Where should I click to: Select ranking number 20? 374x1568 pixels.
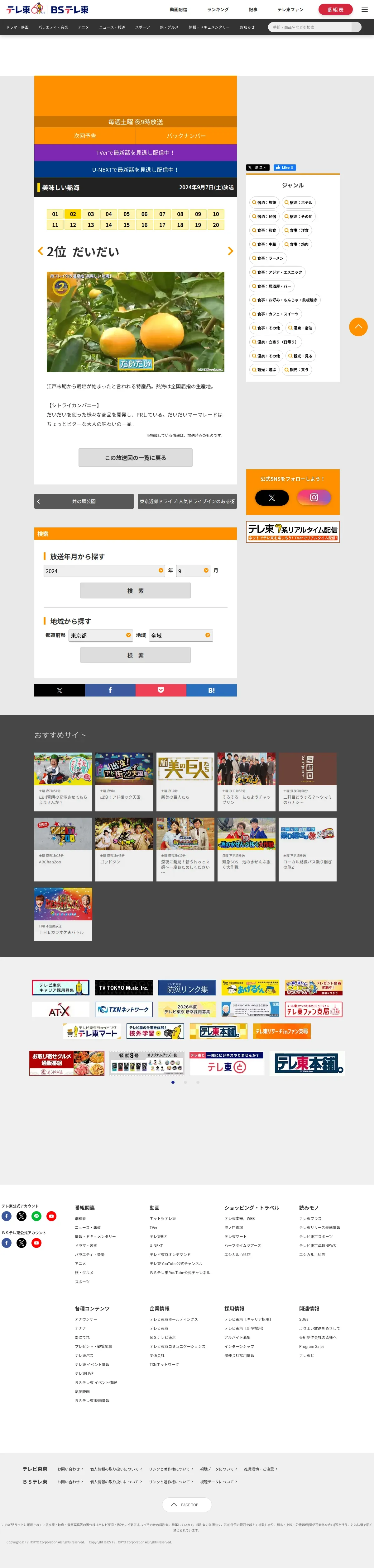216,225
